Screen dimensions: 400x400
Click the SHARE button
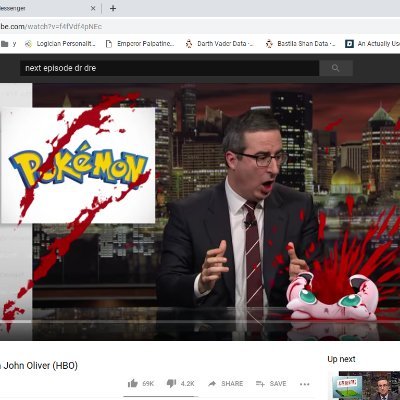[226, 384]
